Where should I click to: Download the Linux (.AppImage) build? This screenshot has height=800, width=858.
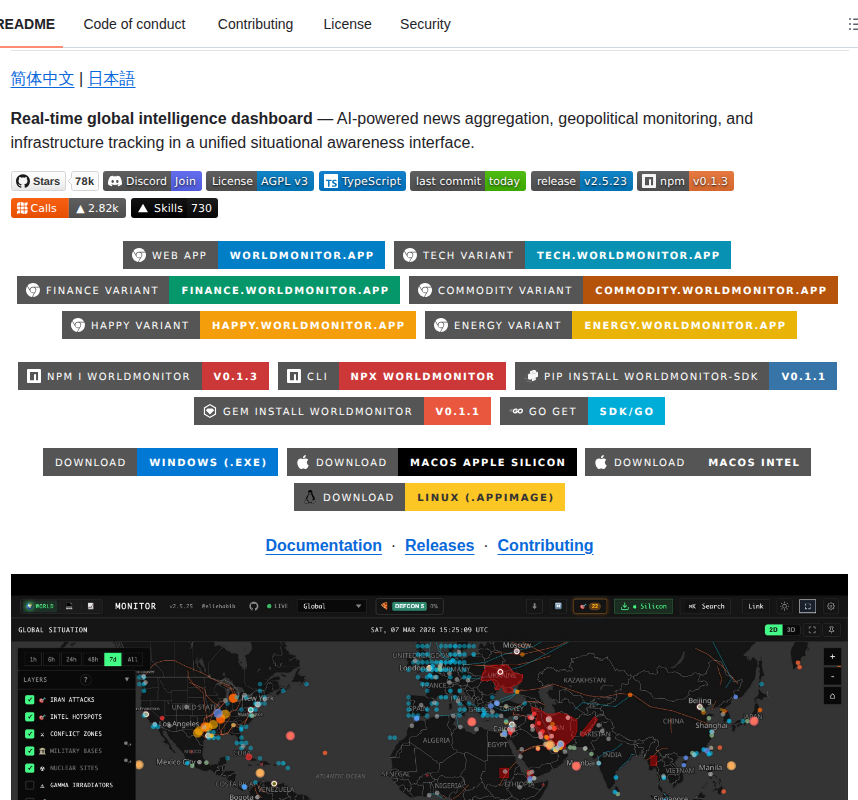pyautogui.click(x=430, y=497)
